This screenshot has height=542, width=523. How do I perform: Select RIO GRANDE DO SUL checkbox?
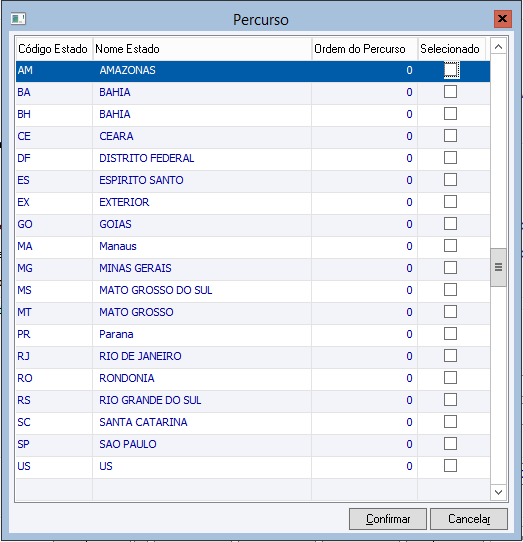coord(450,400)
